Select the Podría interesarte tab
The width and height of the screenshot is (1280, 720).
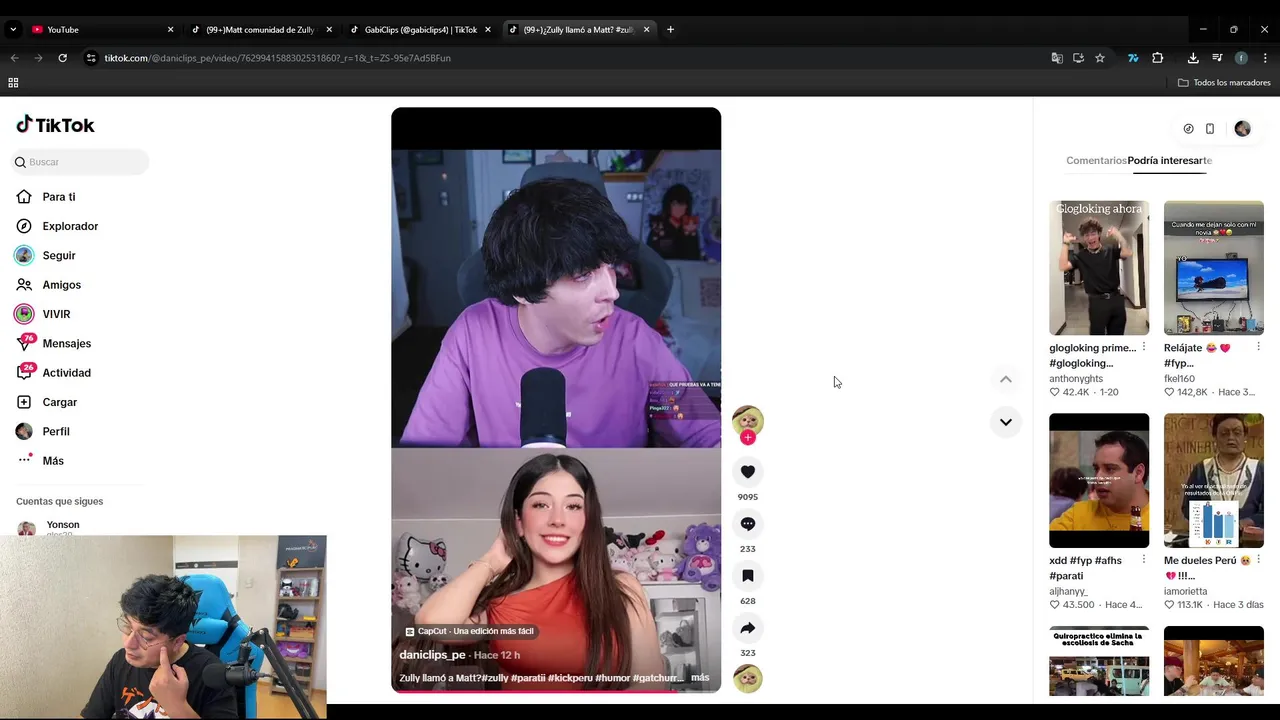pyautogui.click(x=1169, y=161)
